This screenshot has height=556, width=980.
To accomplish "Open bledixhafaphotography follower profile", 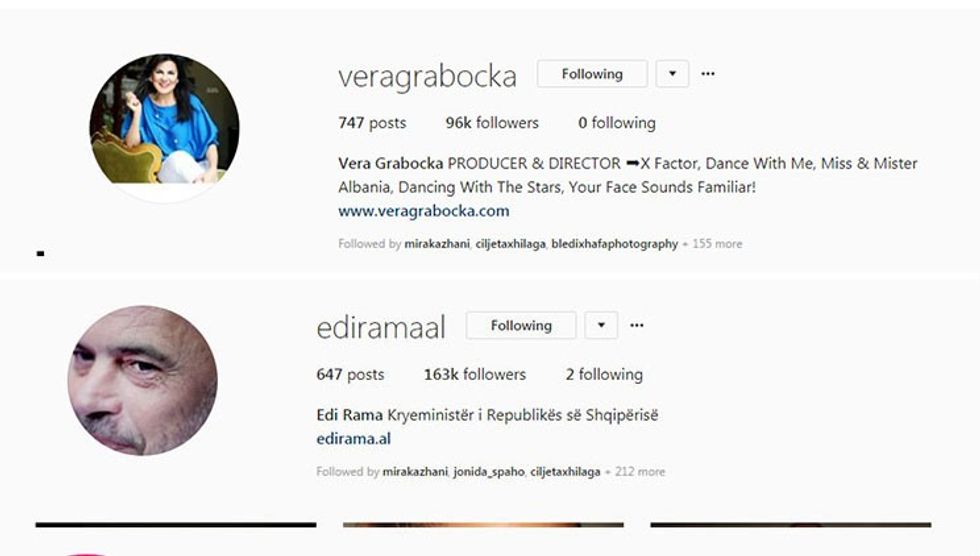I will click(x=614, y=244).
